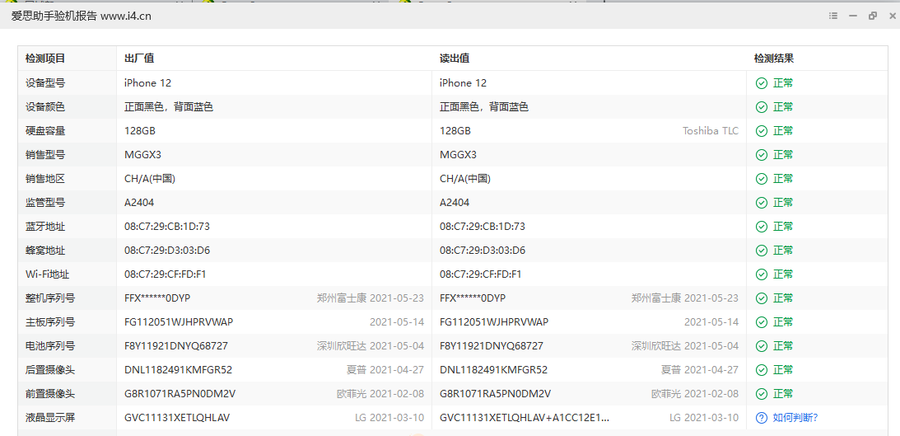Screen dimensions: 900x436
Task: Select the 后置摄像头 row label
Action: pos(50,370)
